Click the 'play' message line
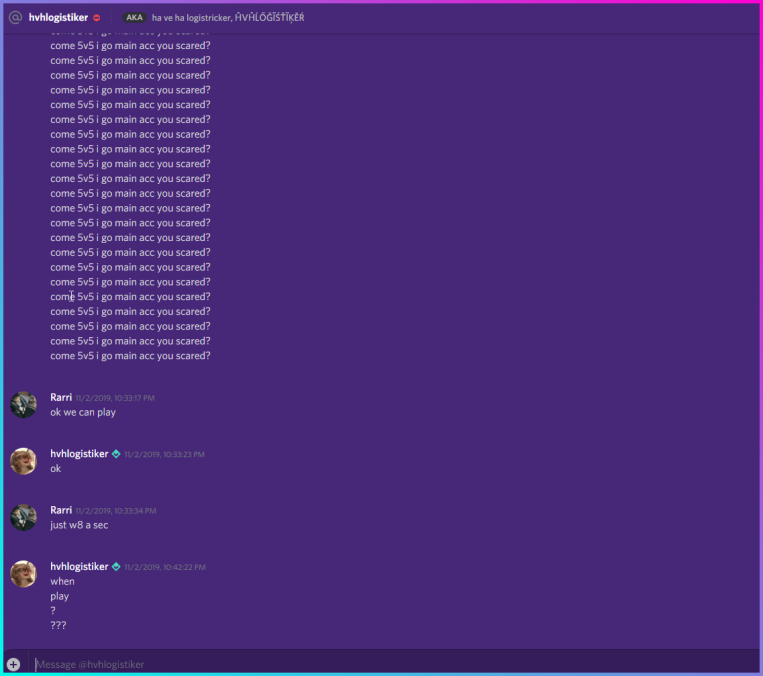The width and height of the screenshot is (763, 676). [59, 596]
